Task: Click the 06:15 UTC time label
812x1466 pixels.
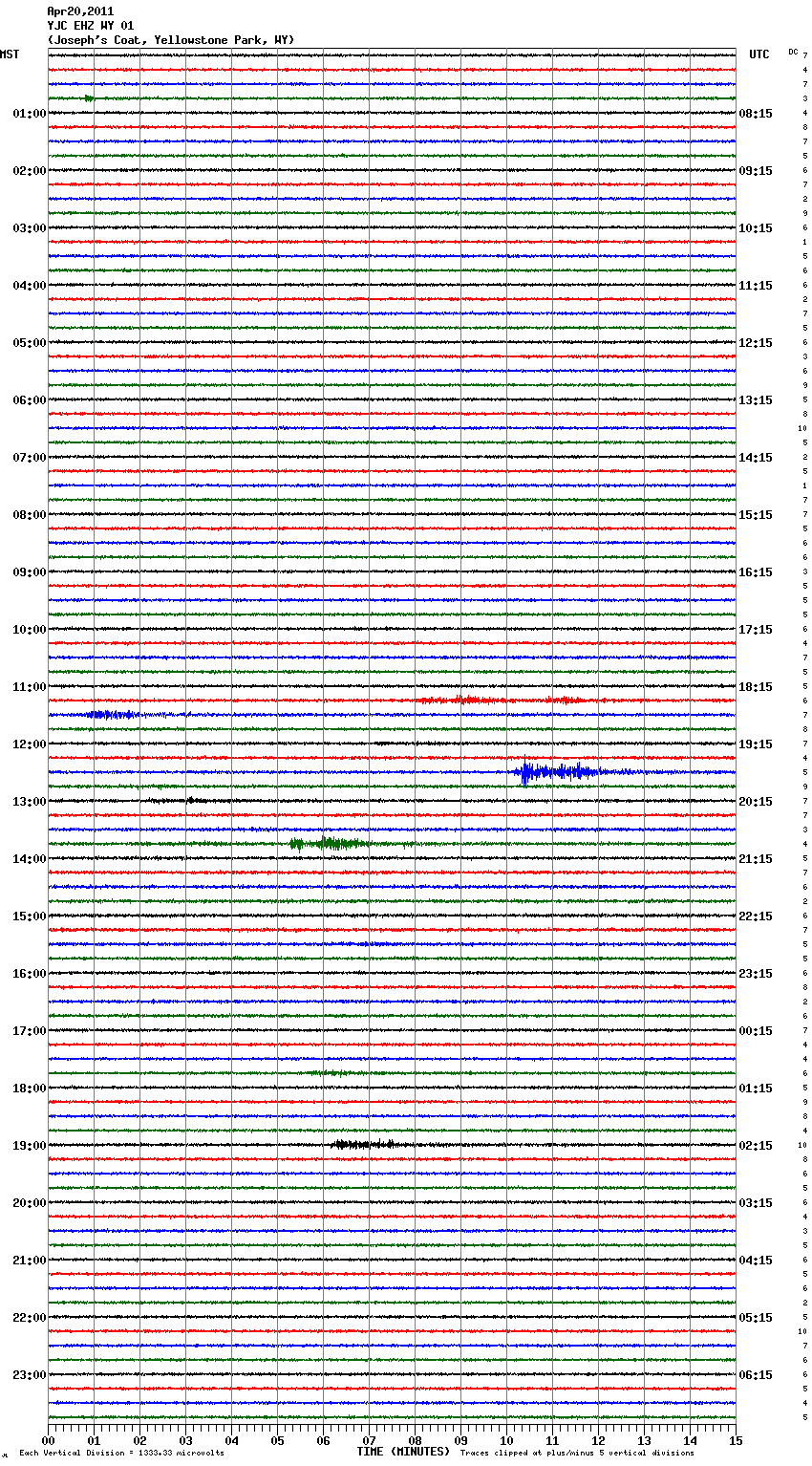Action: tap(756, 1375)
